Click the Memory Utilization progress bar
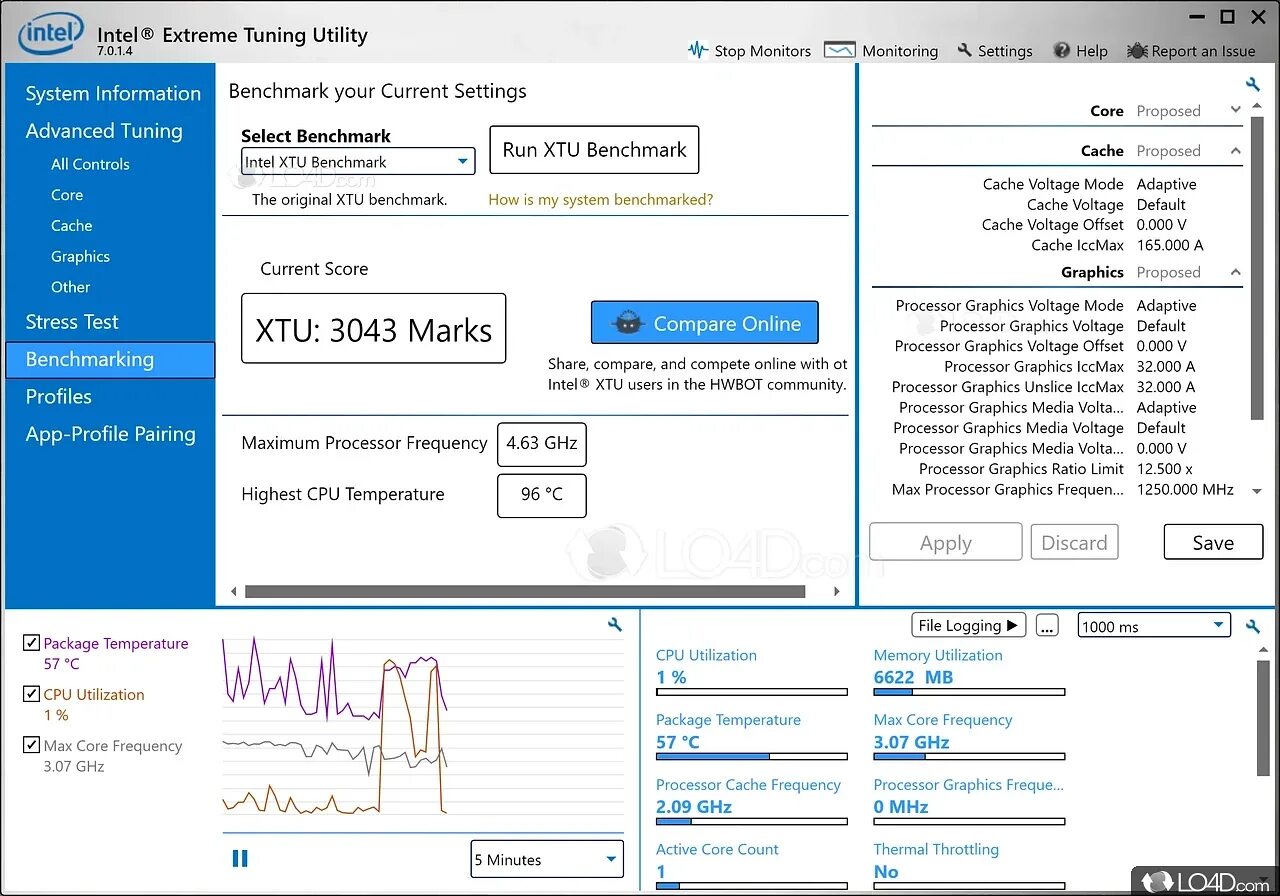Image resolution: width=1280 pixels, height=896 pixels. tap(969, 692)
